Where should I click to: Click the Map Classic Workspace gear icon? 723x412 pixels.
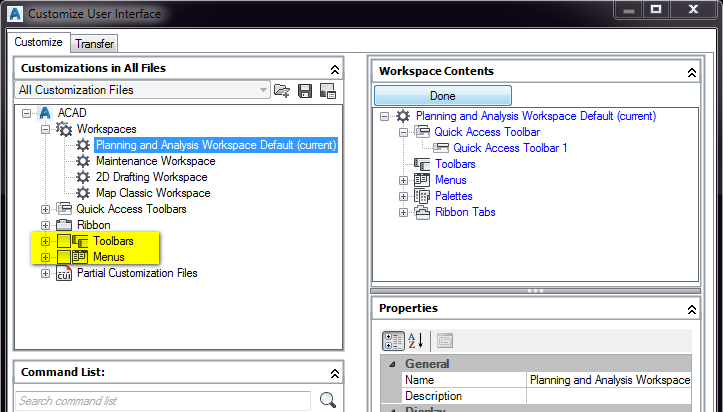point(83,193)
